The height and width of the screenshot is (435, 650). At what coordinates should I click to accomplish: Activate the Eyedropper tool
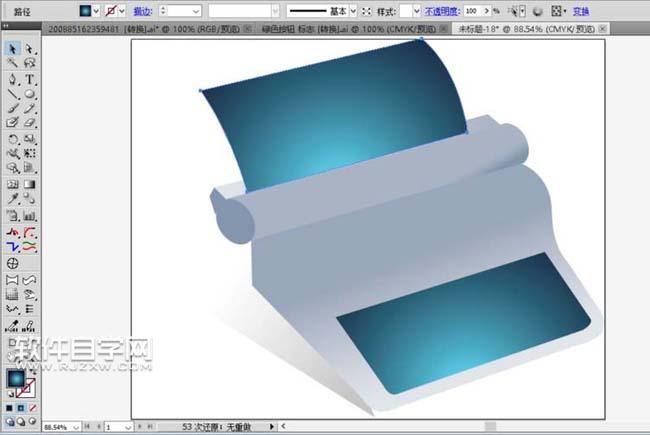pos(12,199)
